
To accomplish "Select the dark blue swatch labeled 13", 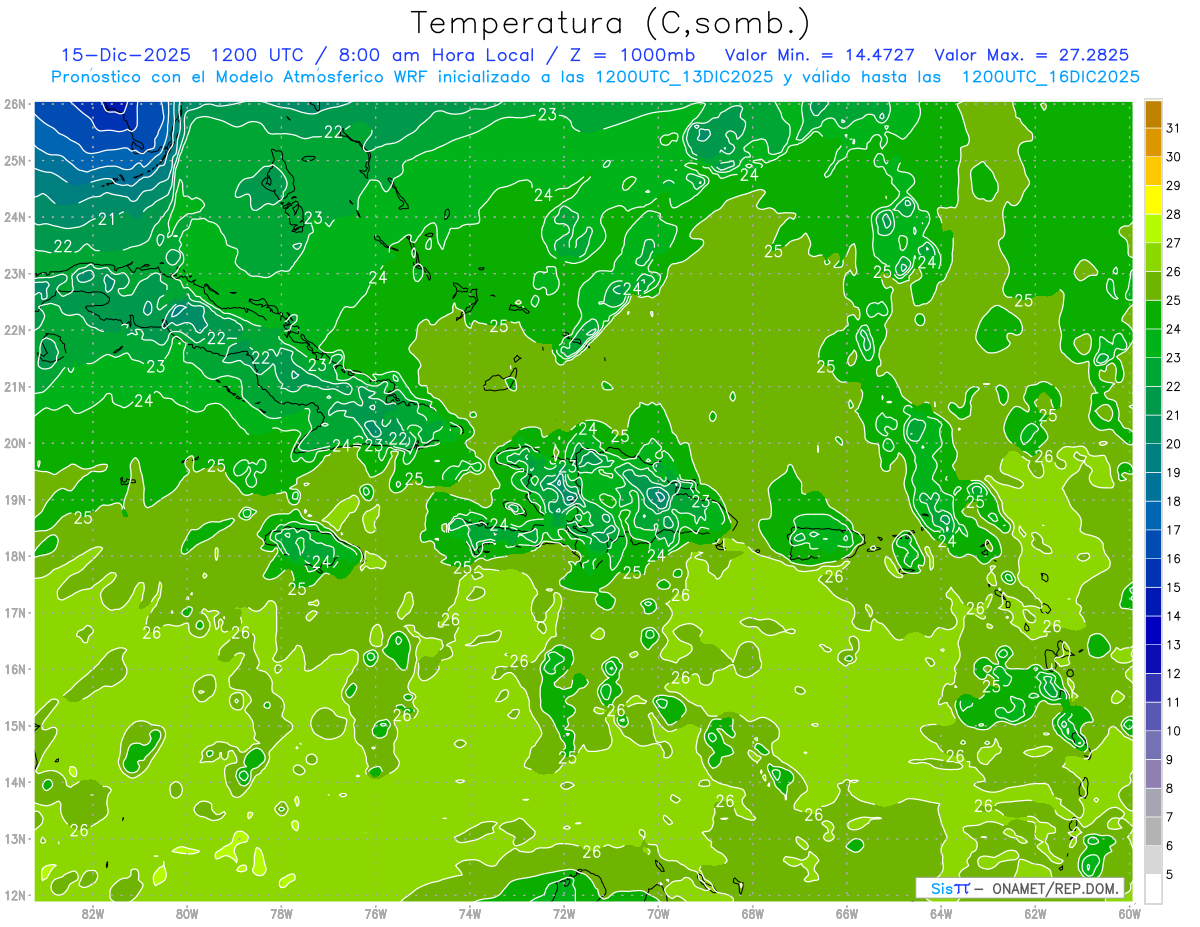I will [x=1153, y=630].
